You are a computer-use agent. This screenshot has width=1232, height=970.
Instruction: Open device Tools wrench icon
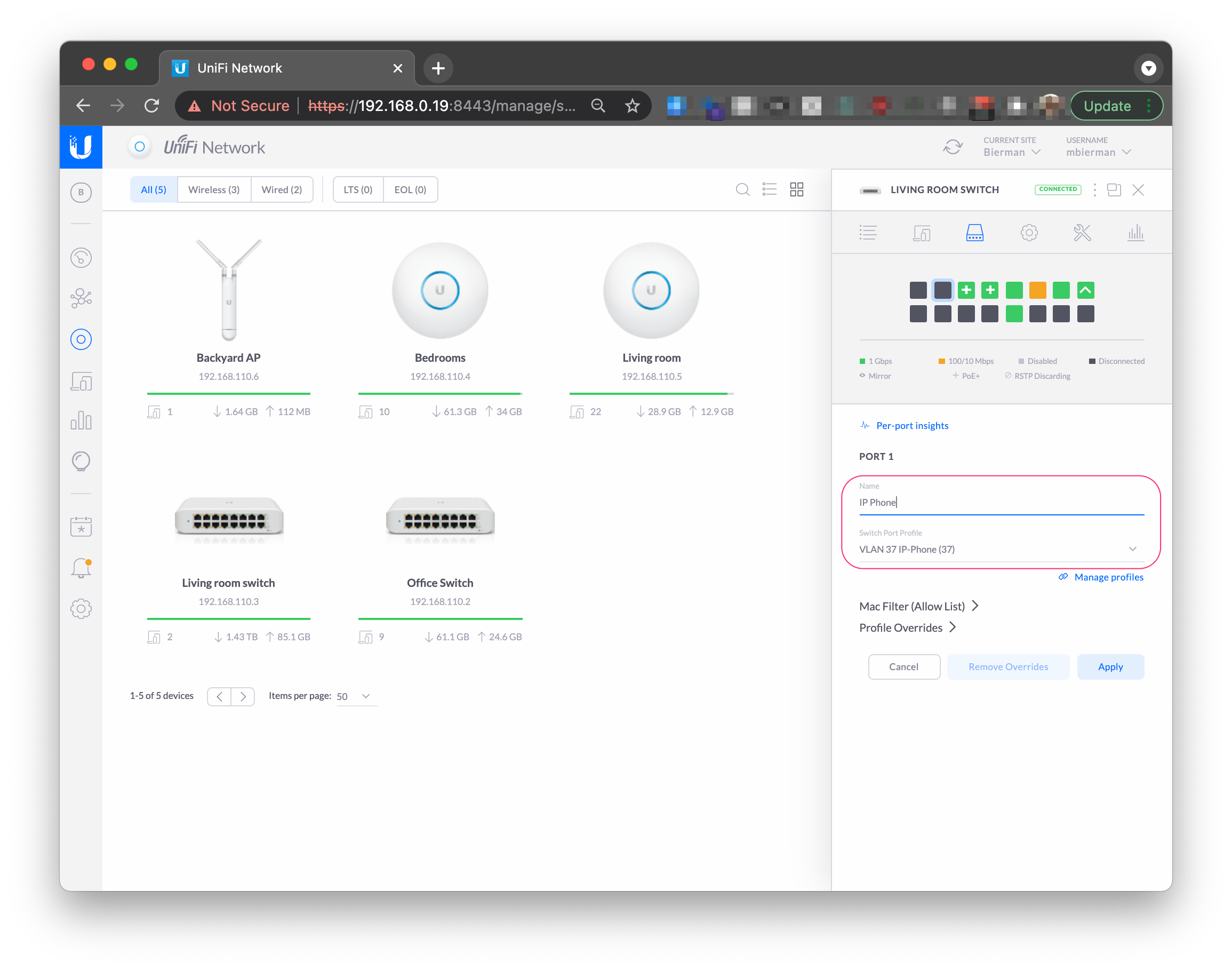click(1082, 233)
